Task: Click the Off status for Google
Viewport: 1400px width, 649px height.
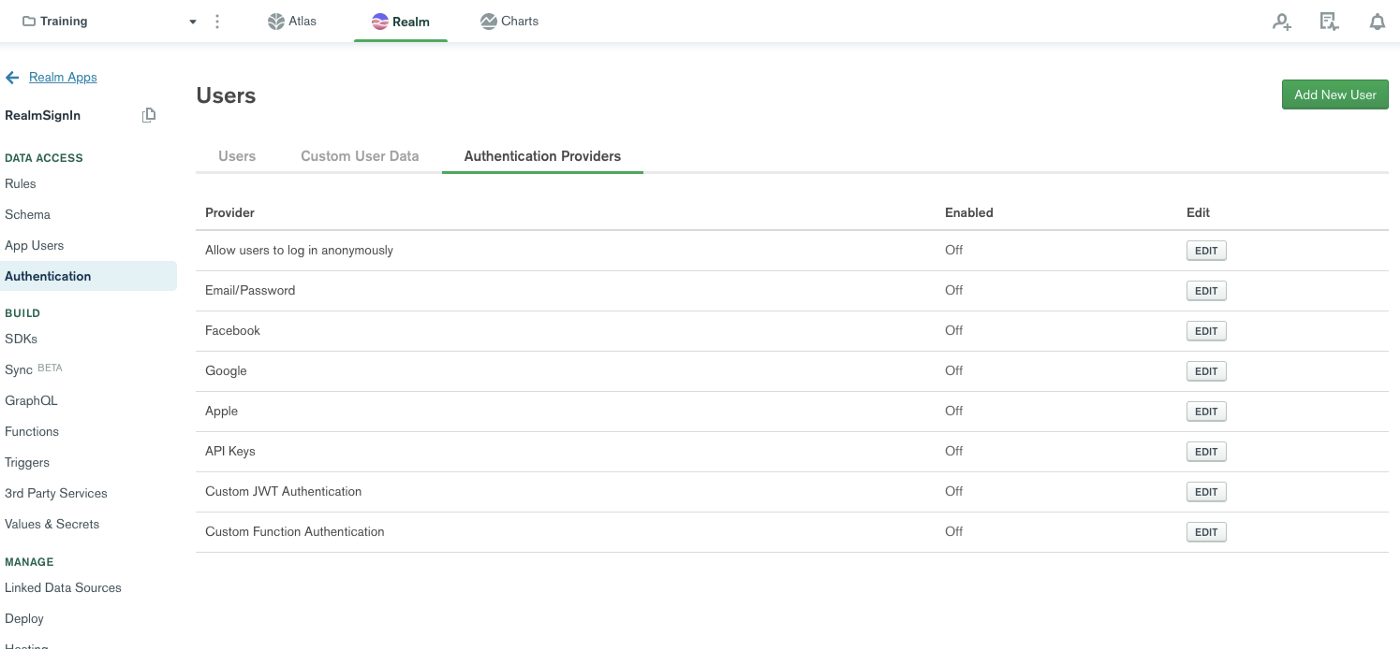Action: 954,370
